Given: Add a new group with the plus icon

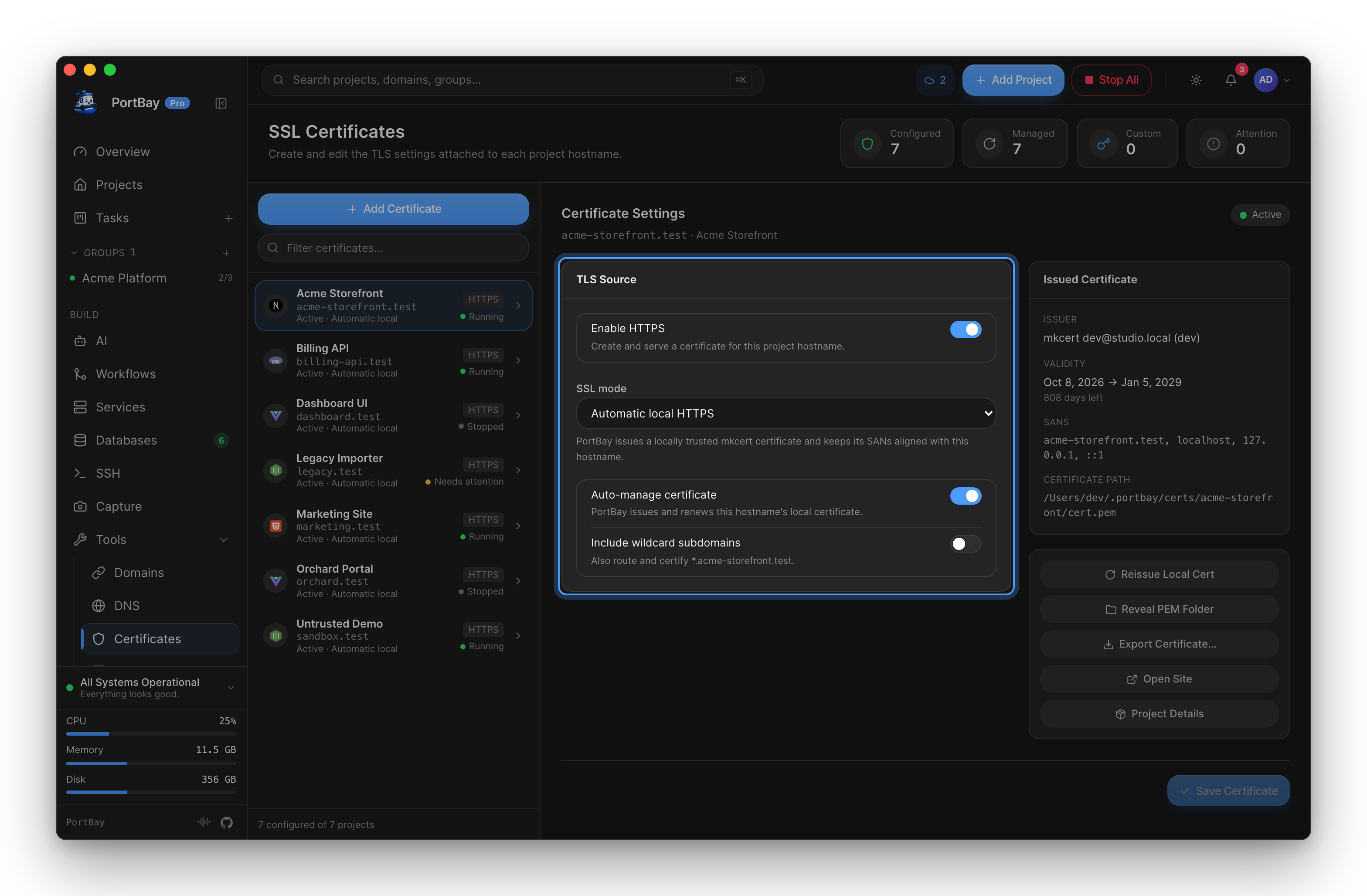Looking at the screenshot, I should 226,253.
